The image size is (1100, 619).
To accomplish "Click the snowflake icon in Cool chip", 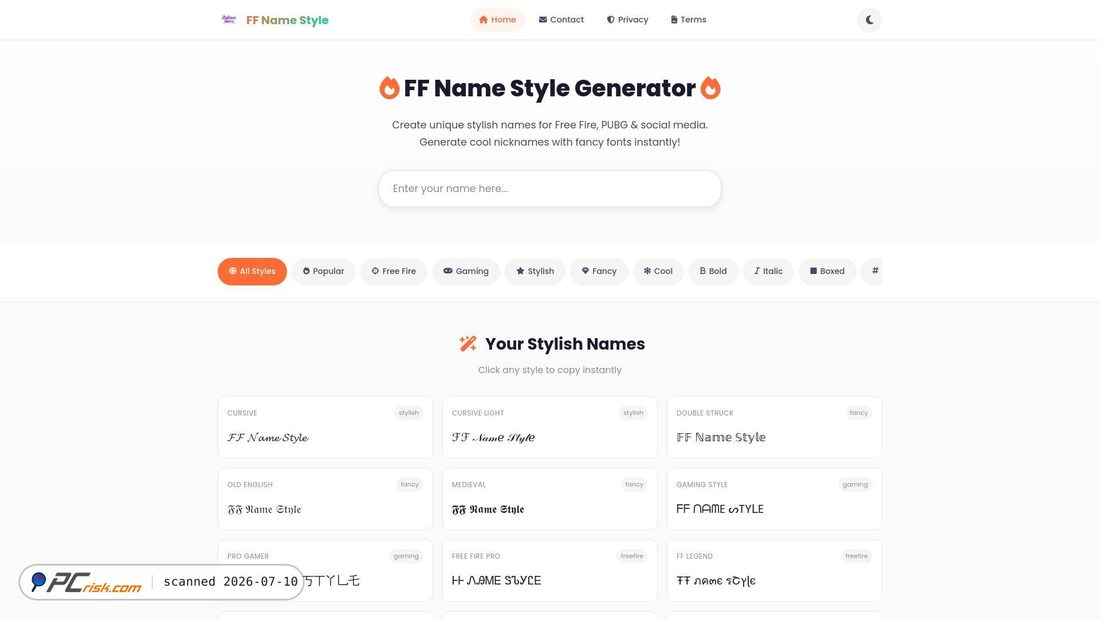I will 647,271.
